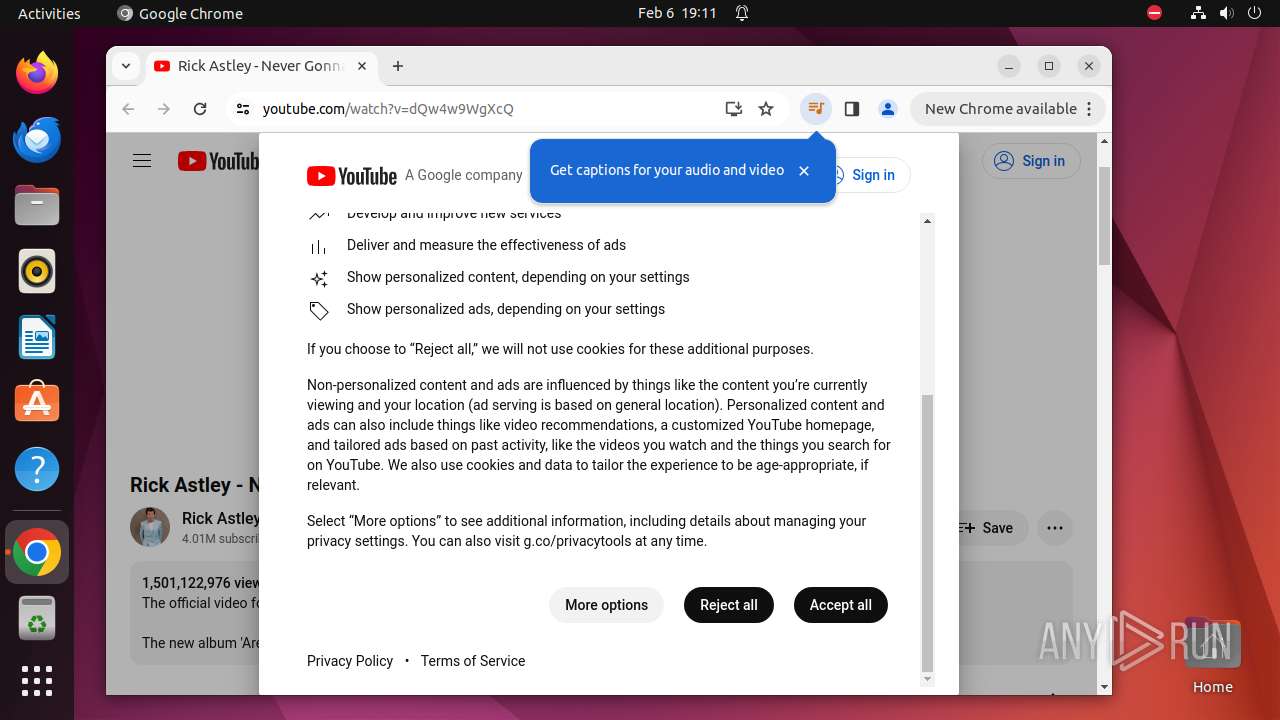Click Sign in button on YouTube header
Image resolution: width=1280 pixels, height=720 pixels.
[x=1031, y=161]
